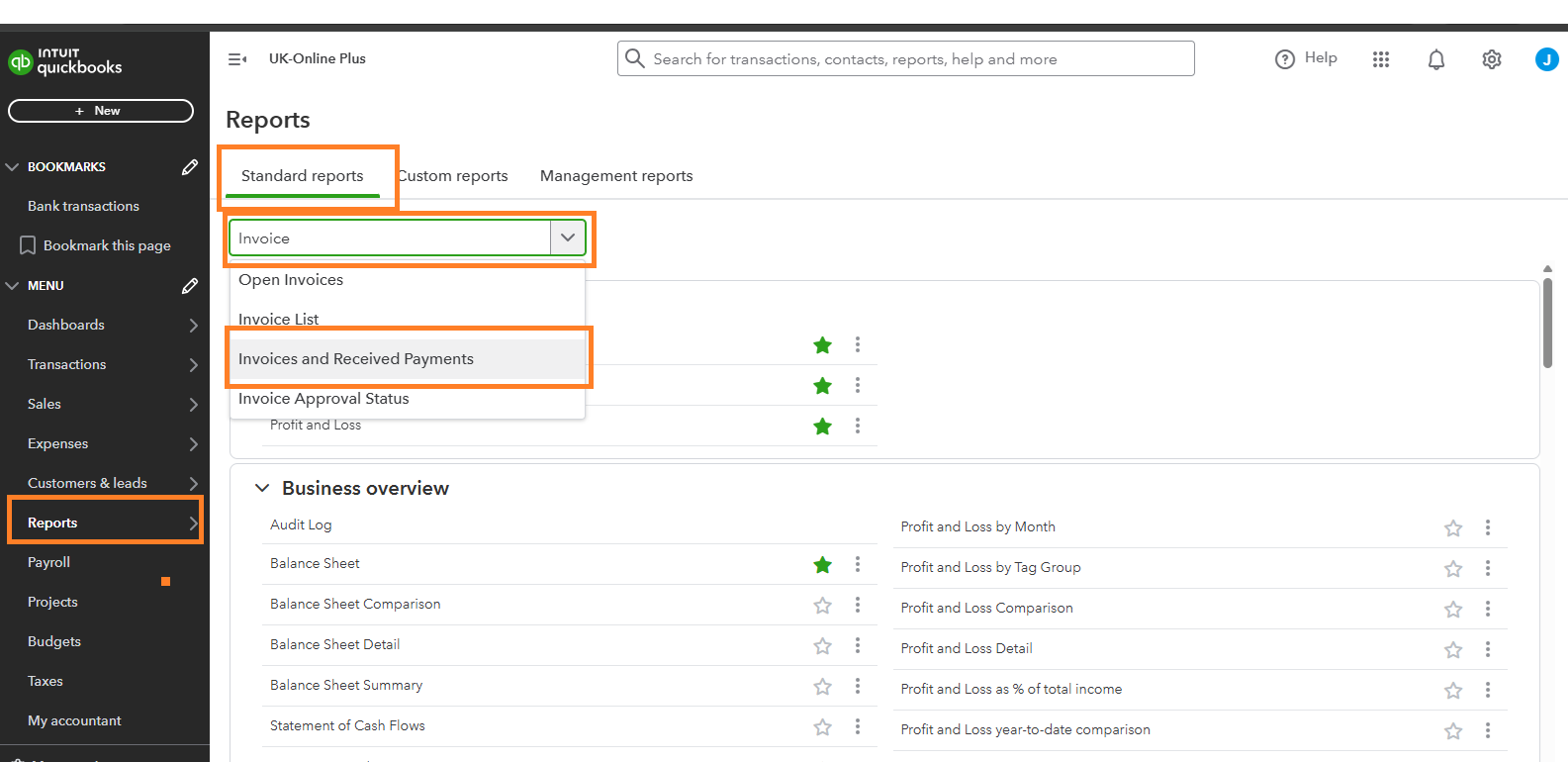Open more options for Profit and Loss Detail
Image resolution: width=1568 pixels, height=762 pixels.
tap(1488, 649)
